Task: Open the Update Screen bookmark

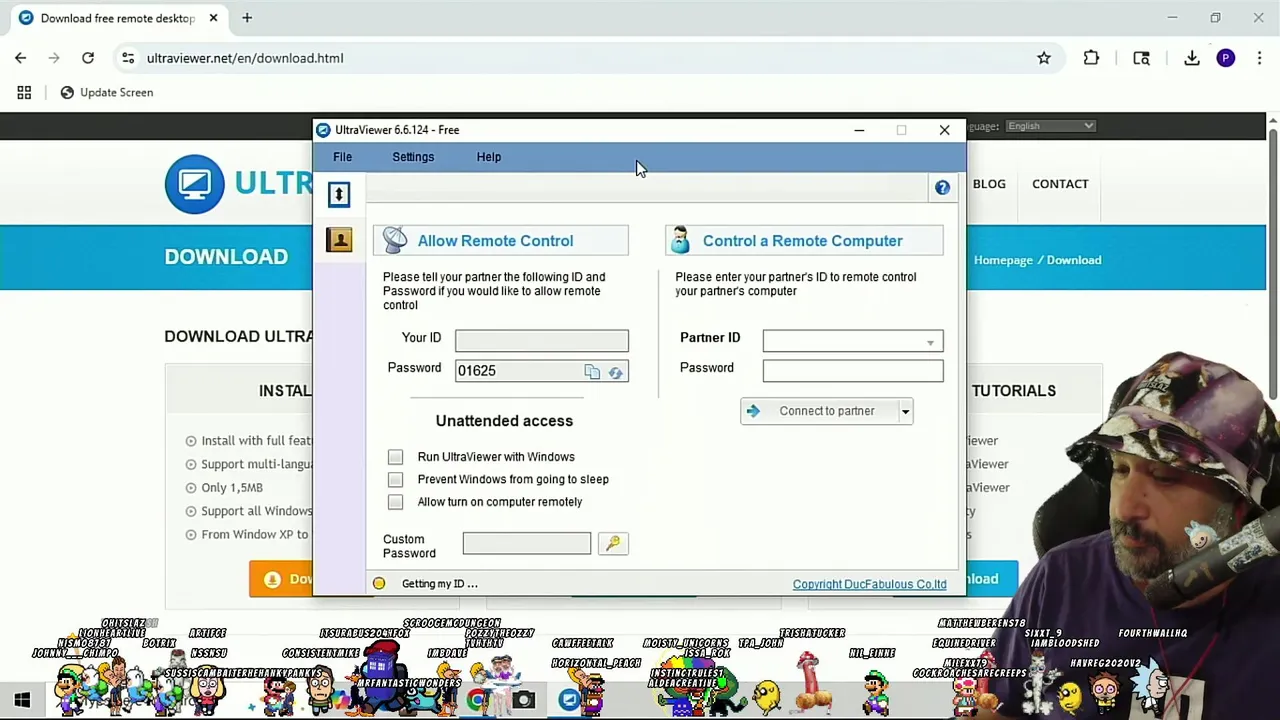Action: pos(106,92)
